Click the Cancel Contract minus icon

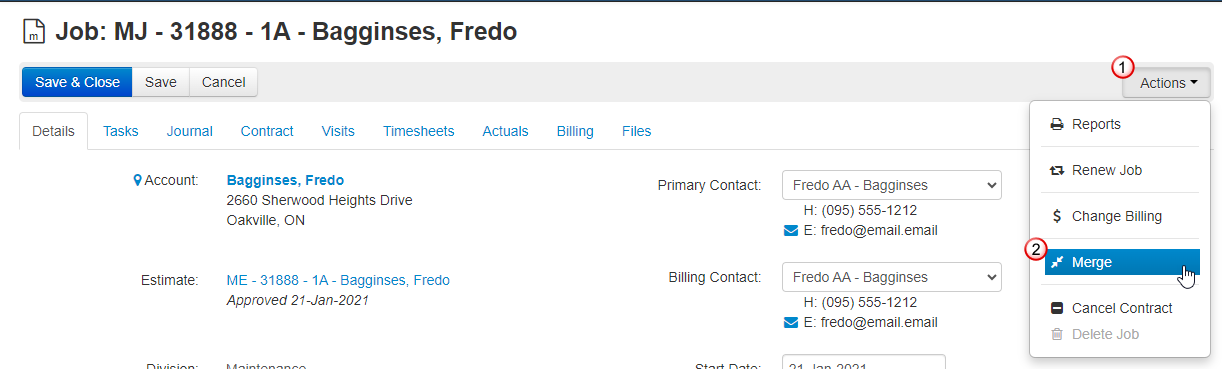pyautogui.click(x=1056, y=308)
